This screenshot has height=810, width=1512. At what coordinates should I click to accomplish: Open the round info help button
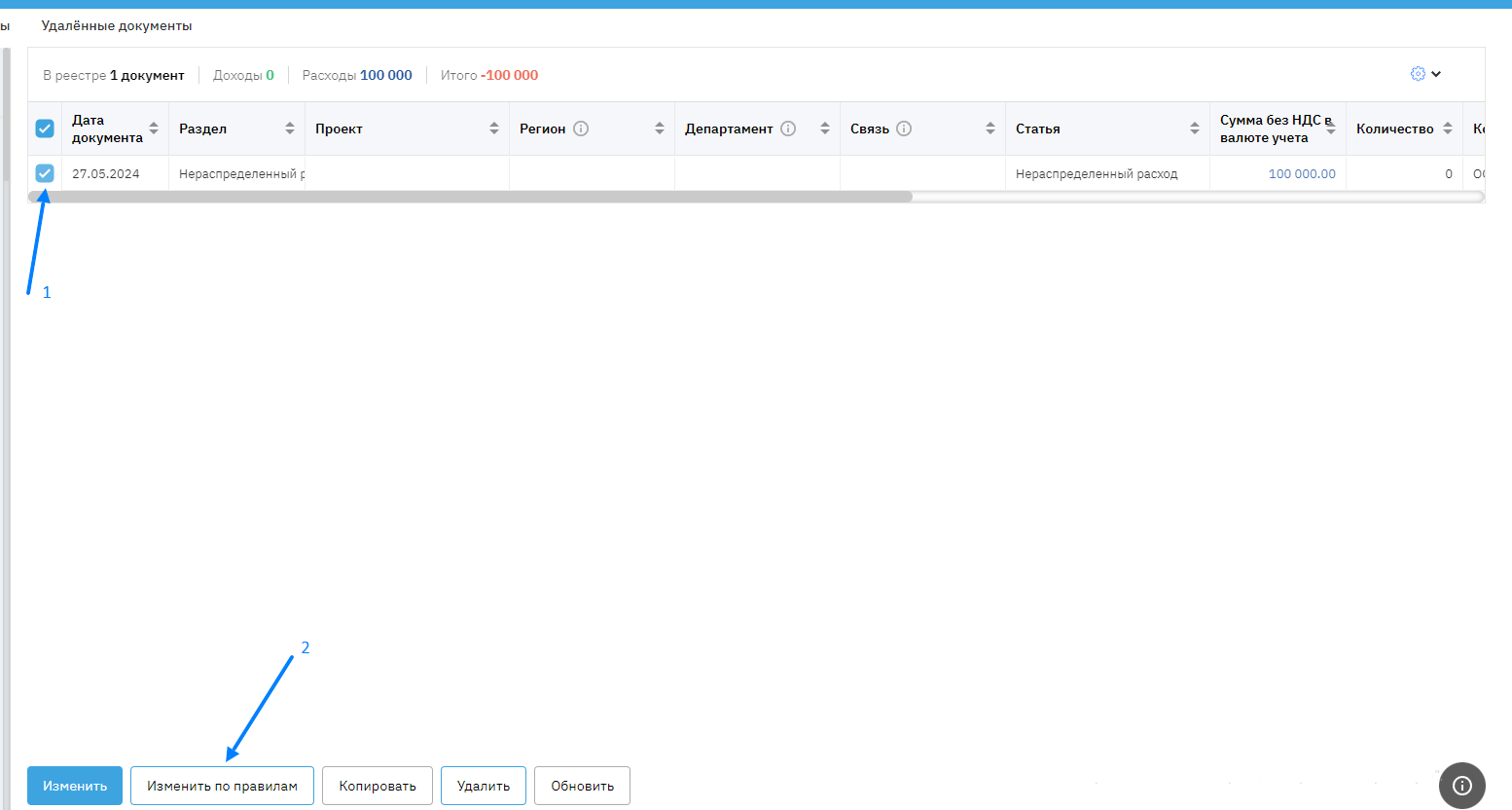click(1462, 786)
